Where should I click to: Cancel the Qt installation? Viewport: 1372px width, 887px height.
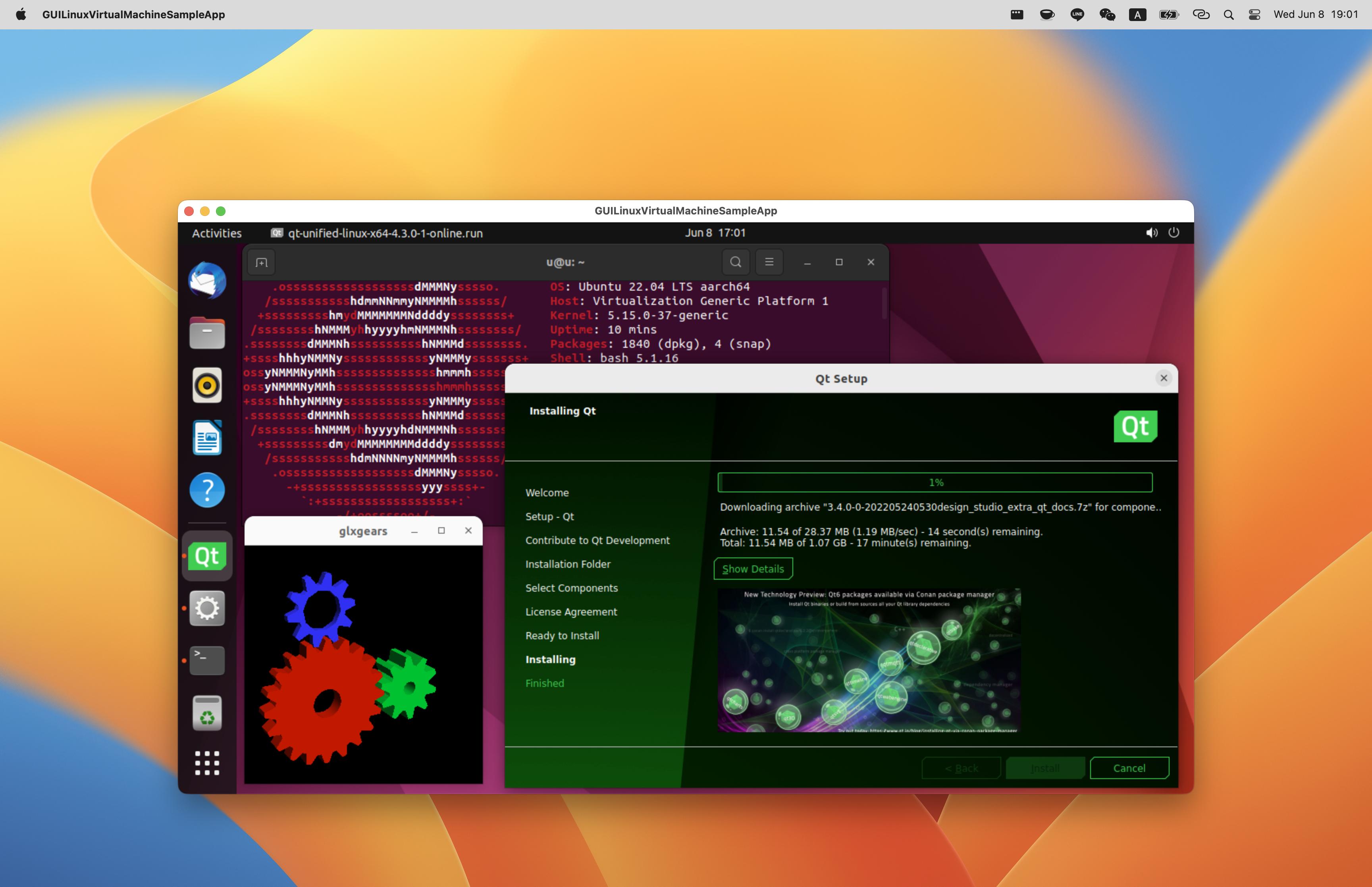(x=1129, y=768)
